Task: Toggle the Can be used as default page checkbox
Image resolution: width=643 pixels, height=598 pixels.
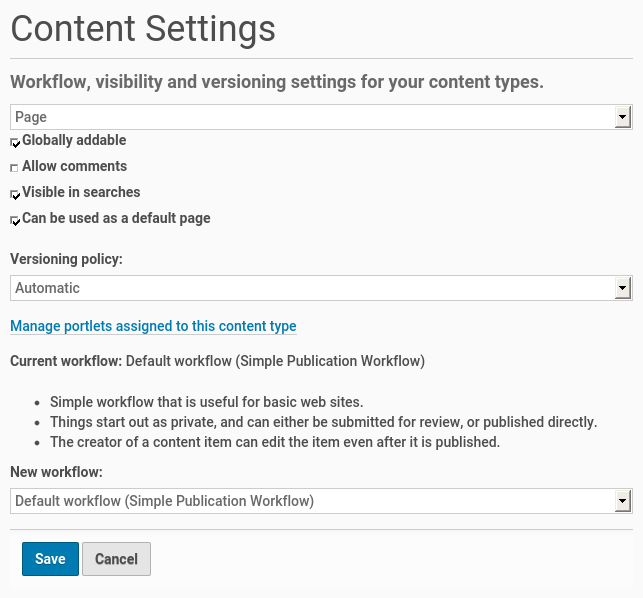Action: (15, 220)
